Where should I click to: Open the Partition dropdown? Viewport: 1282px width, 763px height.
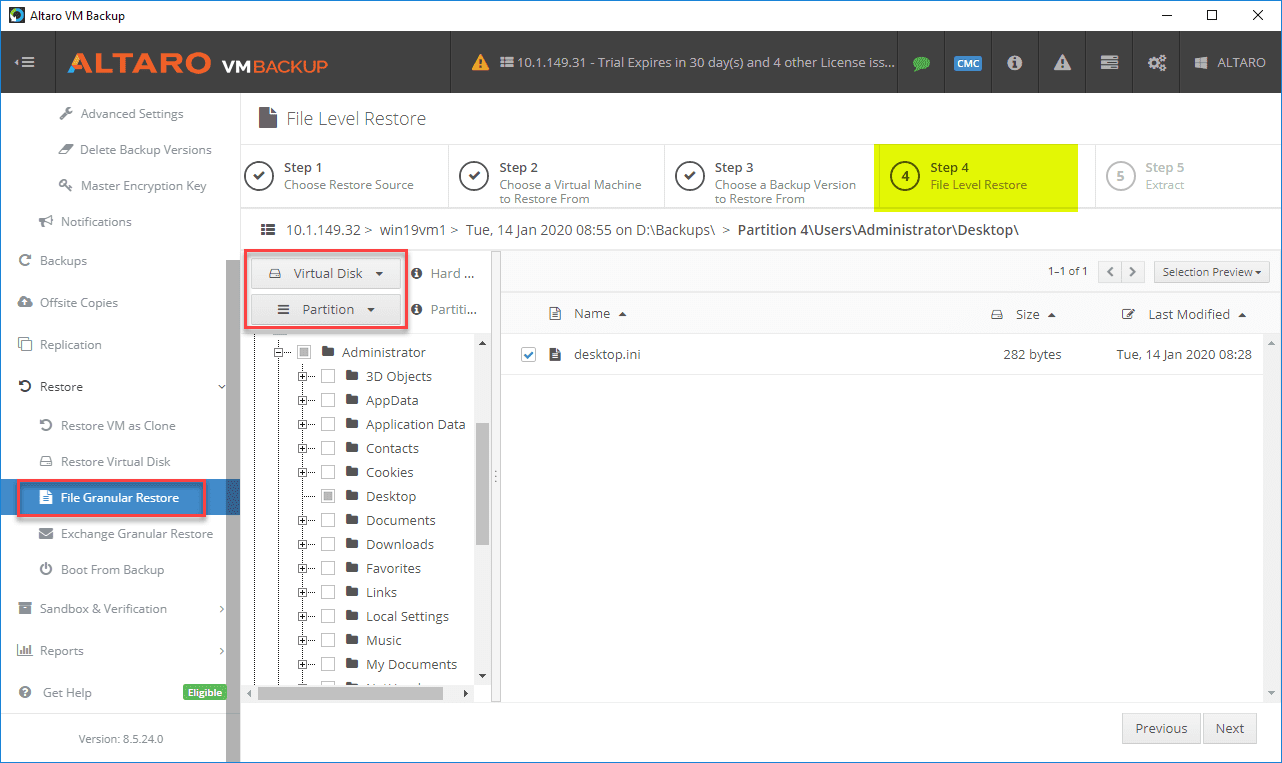point(326,310)
